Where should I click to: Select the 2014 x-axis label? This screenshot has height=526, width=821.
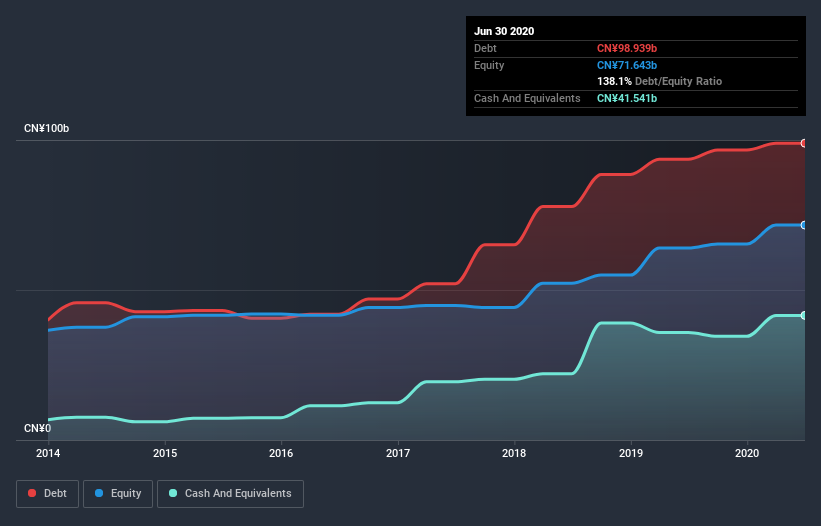[48, 453]
